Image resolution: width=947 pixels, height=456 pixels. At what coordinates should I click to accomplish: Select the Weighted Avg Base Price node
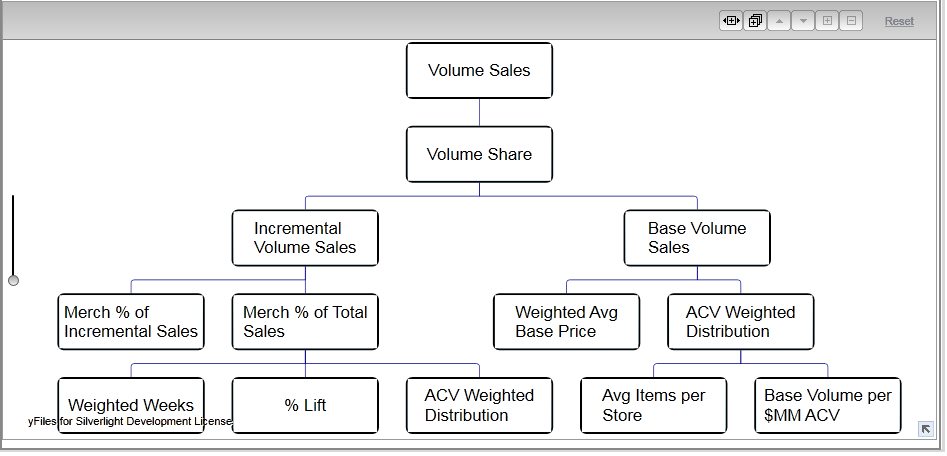[x=566, y=322]
